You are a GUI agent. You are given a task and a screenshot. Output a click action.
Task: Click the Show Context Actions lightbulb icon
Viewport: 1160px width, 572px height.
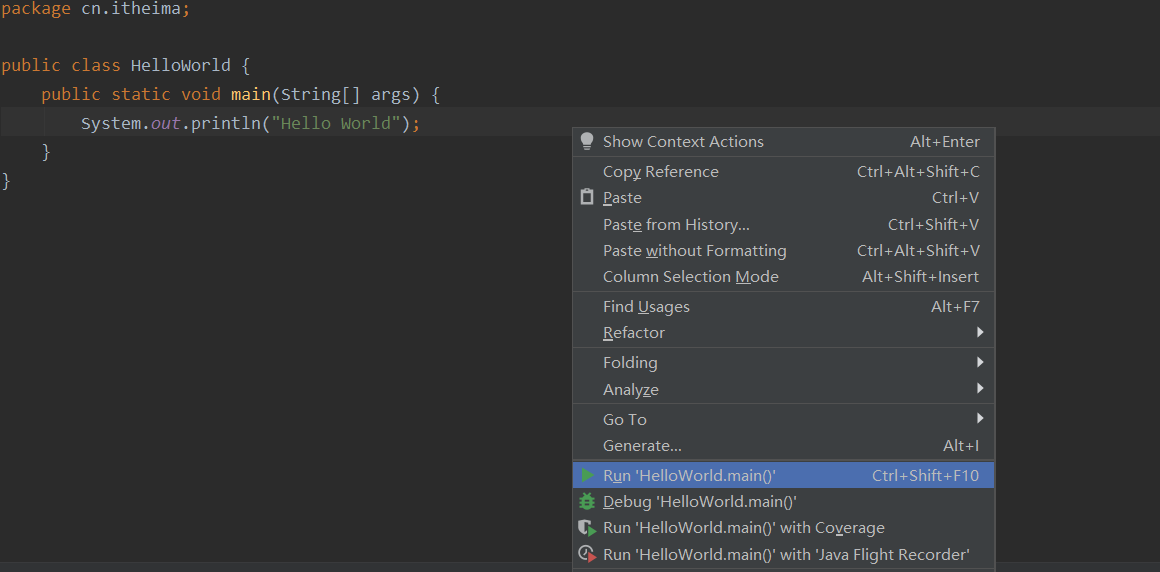[x=587, y=141]
